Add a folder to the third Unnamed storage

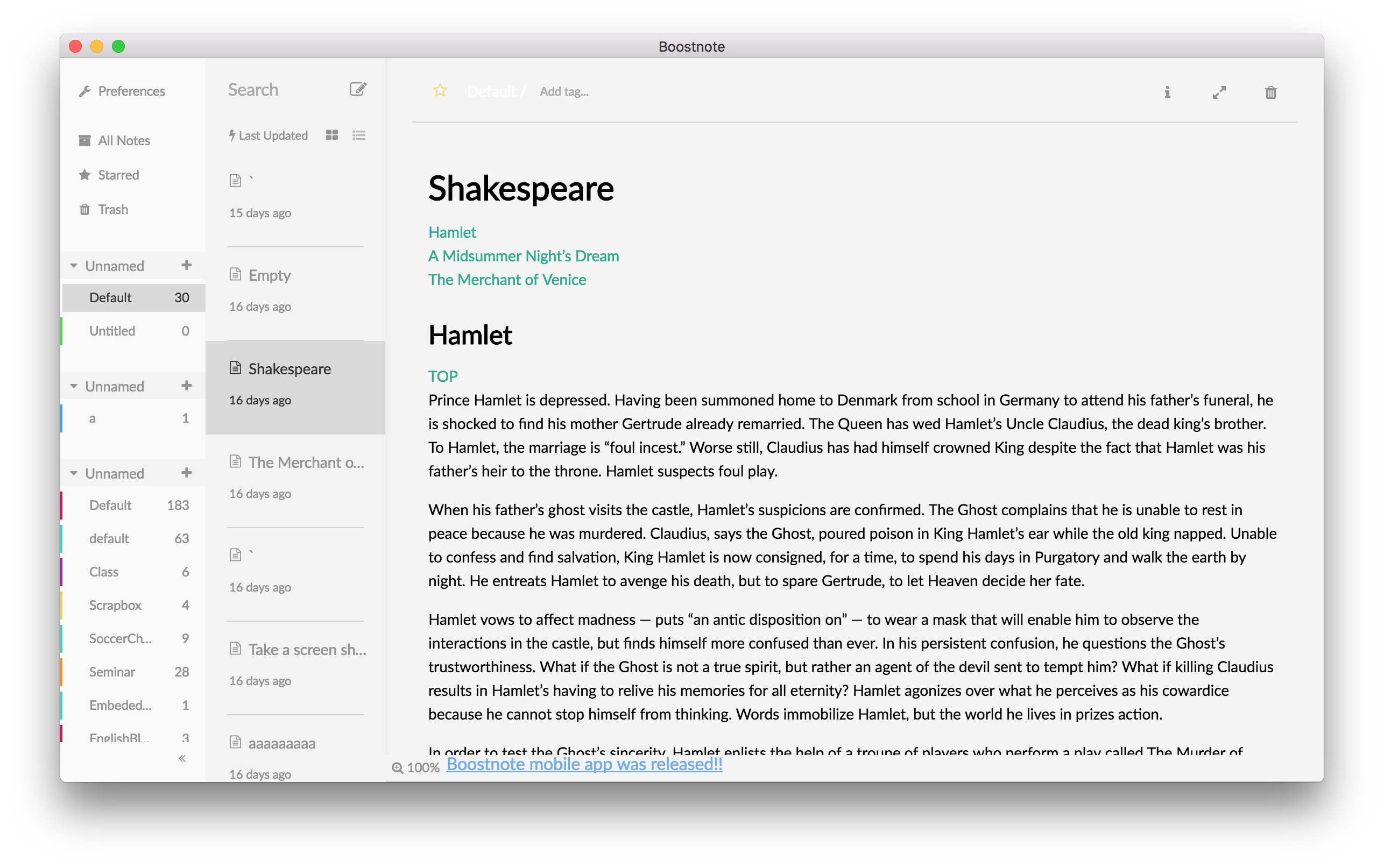(186, 473)
